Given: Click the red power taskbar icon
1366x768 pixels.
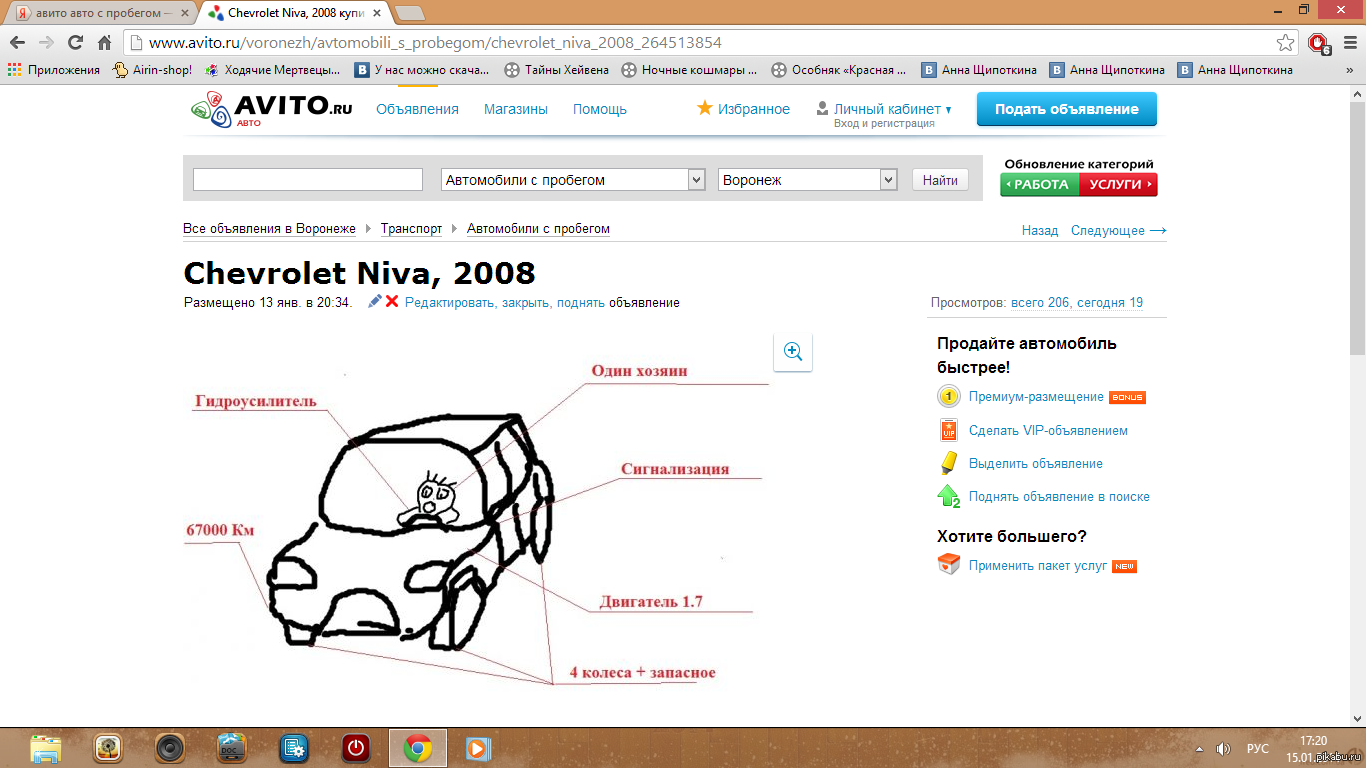Looking at the screenshot, I should (x=356, y=748).
